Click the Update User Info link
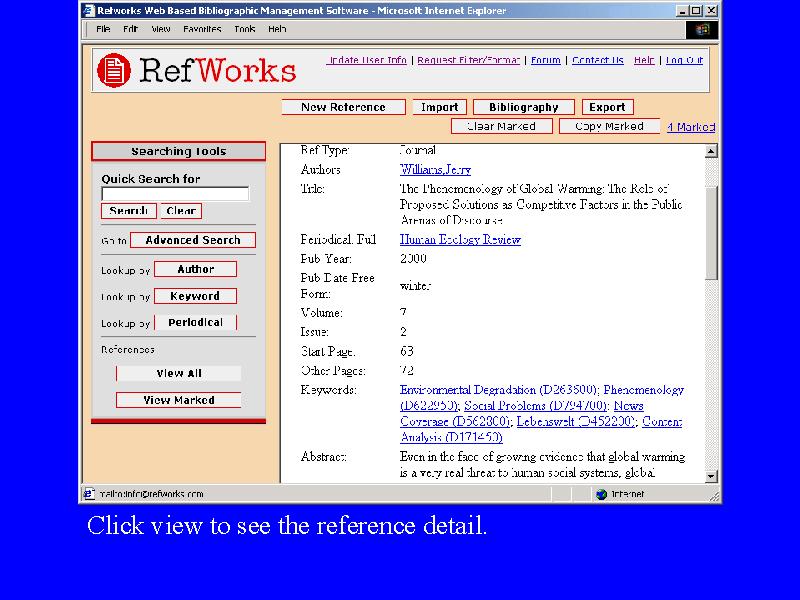800x600 pixels. [x=366, y=60]
